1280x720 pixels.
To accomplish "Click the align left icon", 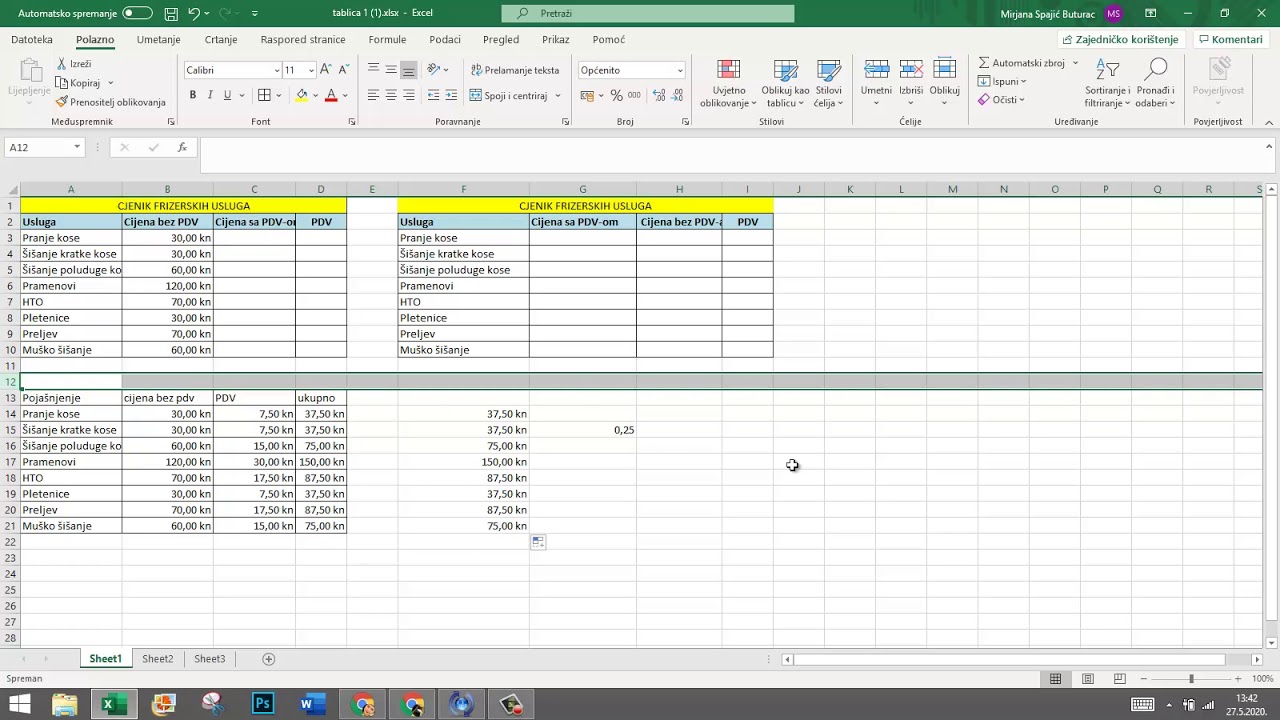I will (x=373, y=95).
